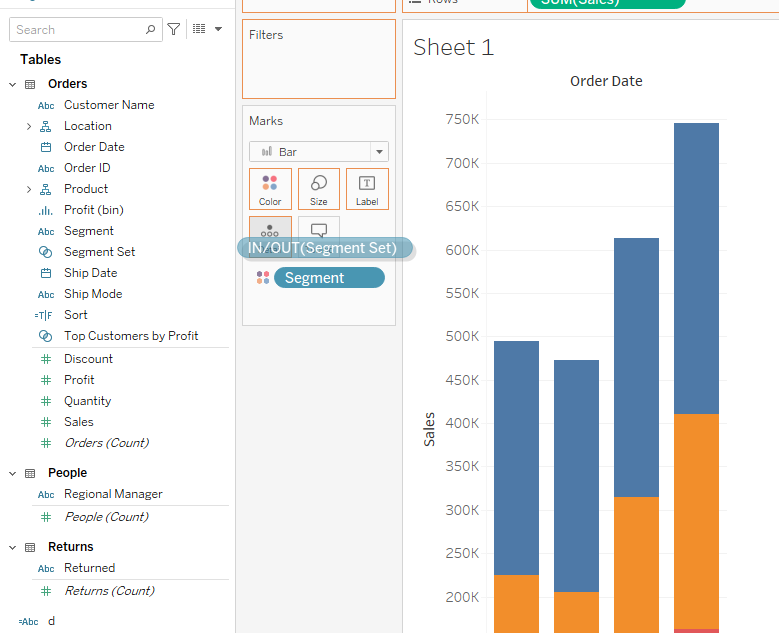Click the SUM(Sales) pill on Rows

pyautogui.click(x=607, y=3)
